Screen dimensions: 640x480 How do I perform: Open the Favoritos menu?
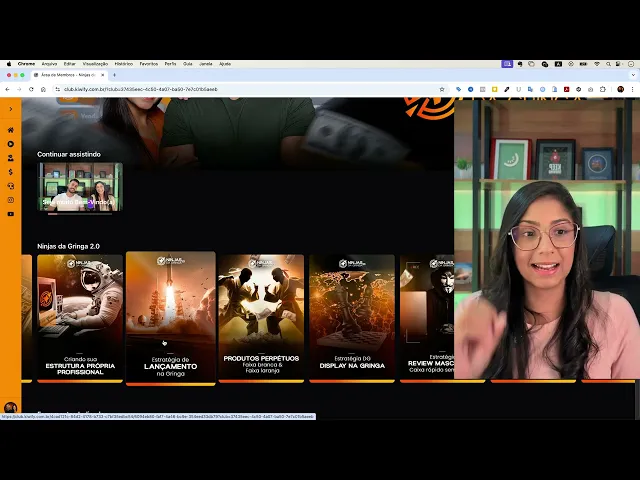click(149, 64)
